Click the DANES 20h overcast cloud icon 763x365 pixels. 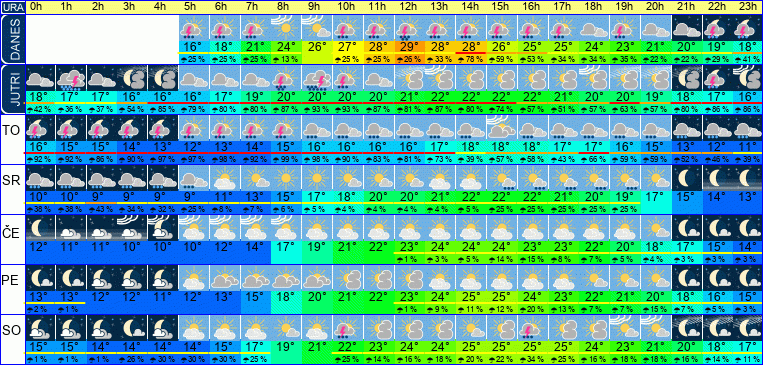tap(655, 27)
